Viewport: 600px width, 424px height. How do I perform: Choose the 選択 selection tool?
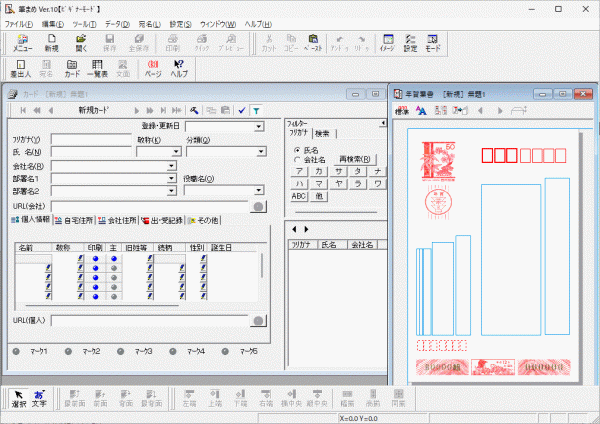19,398
